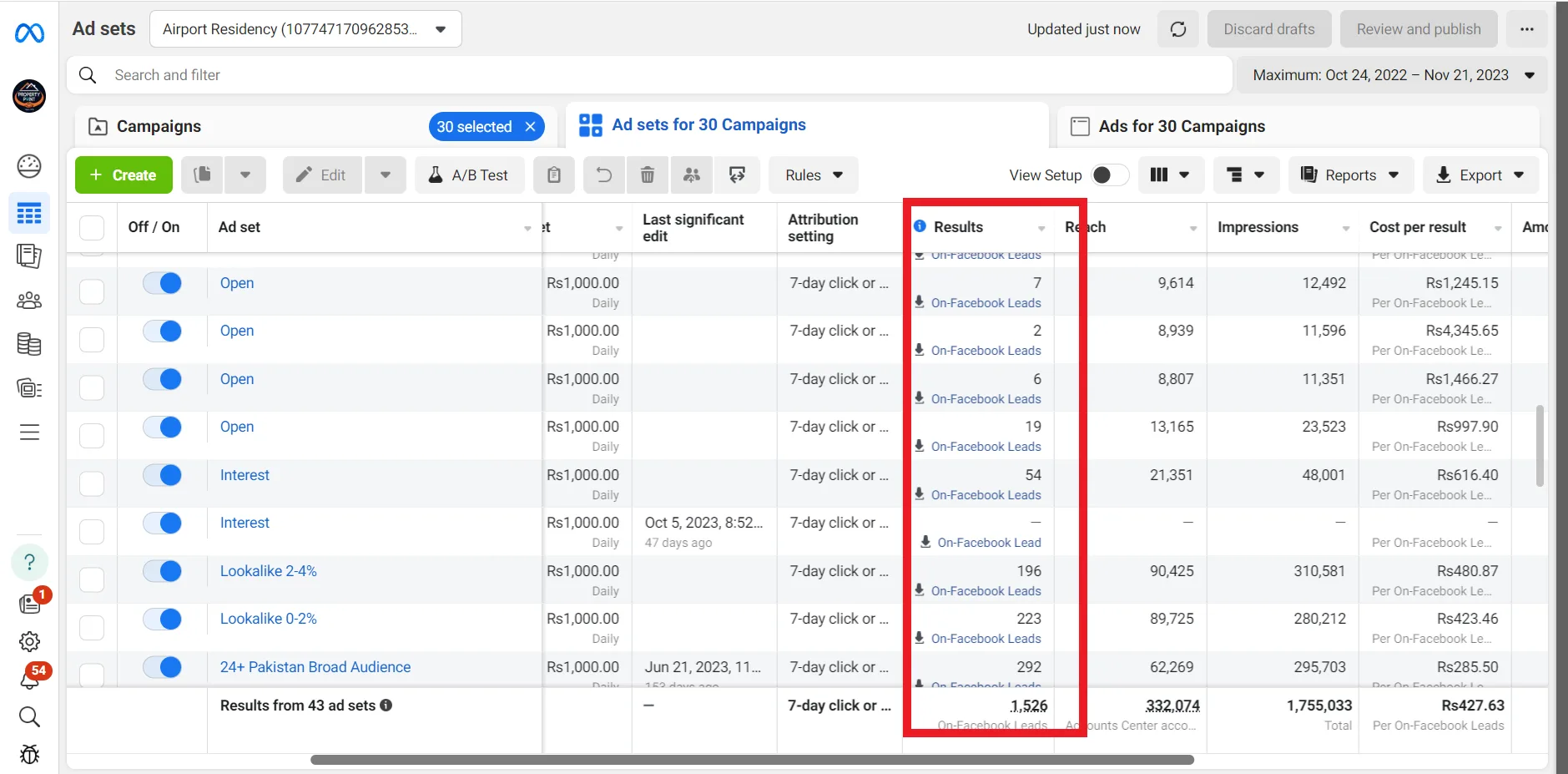
Task: Open the date range dropdown
Action: [1392, 75]
